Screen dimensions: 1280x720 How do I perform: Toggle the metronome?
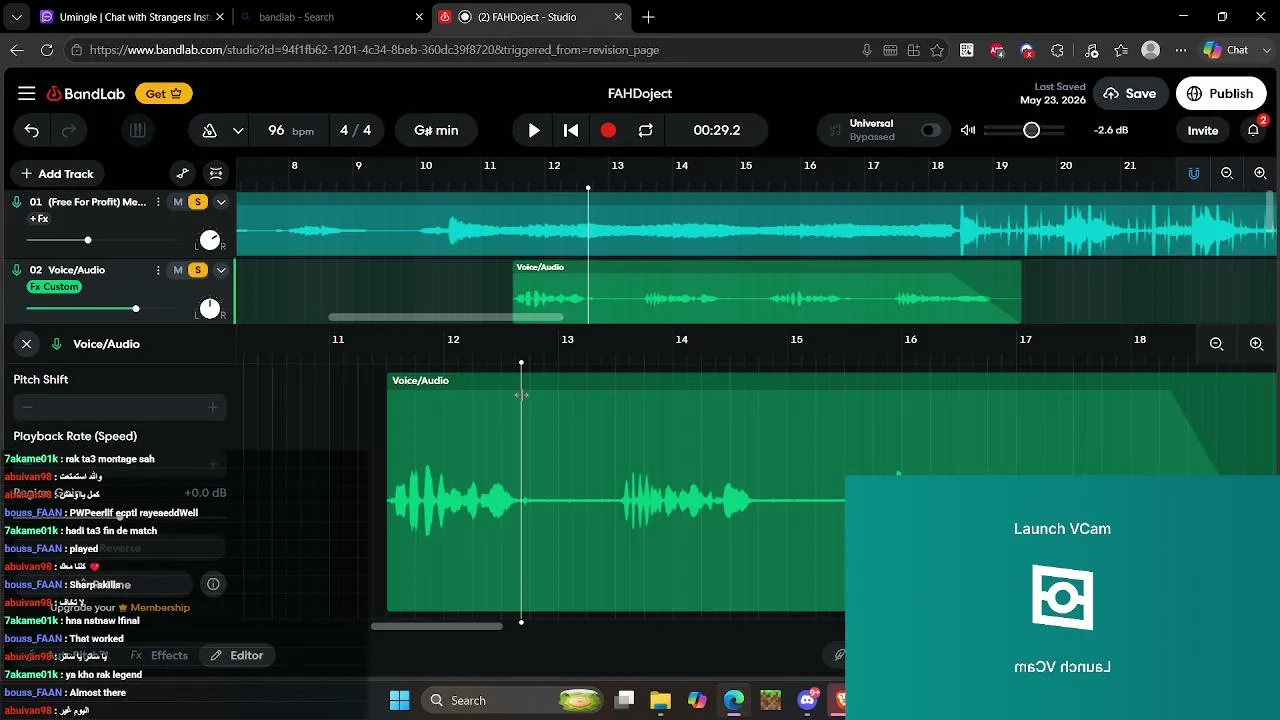pyautogui.click(x=210, y=130)
